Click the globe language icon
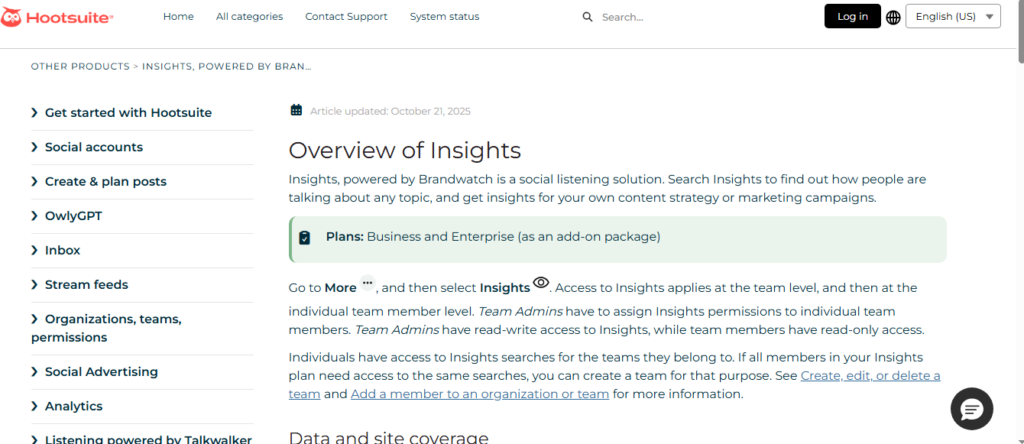1024x444 pixels. pyautogui.click(x=893, y=18)
